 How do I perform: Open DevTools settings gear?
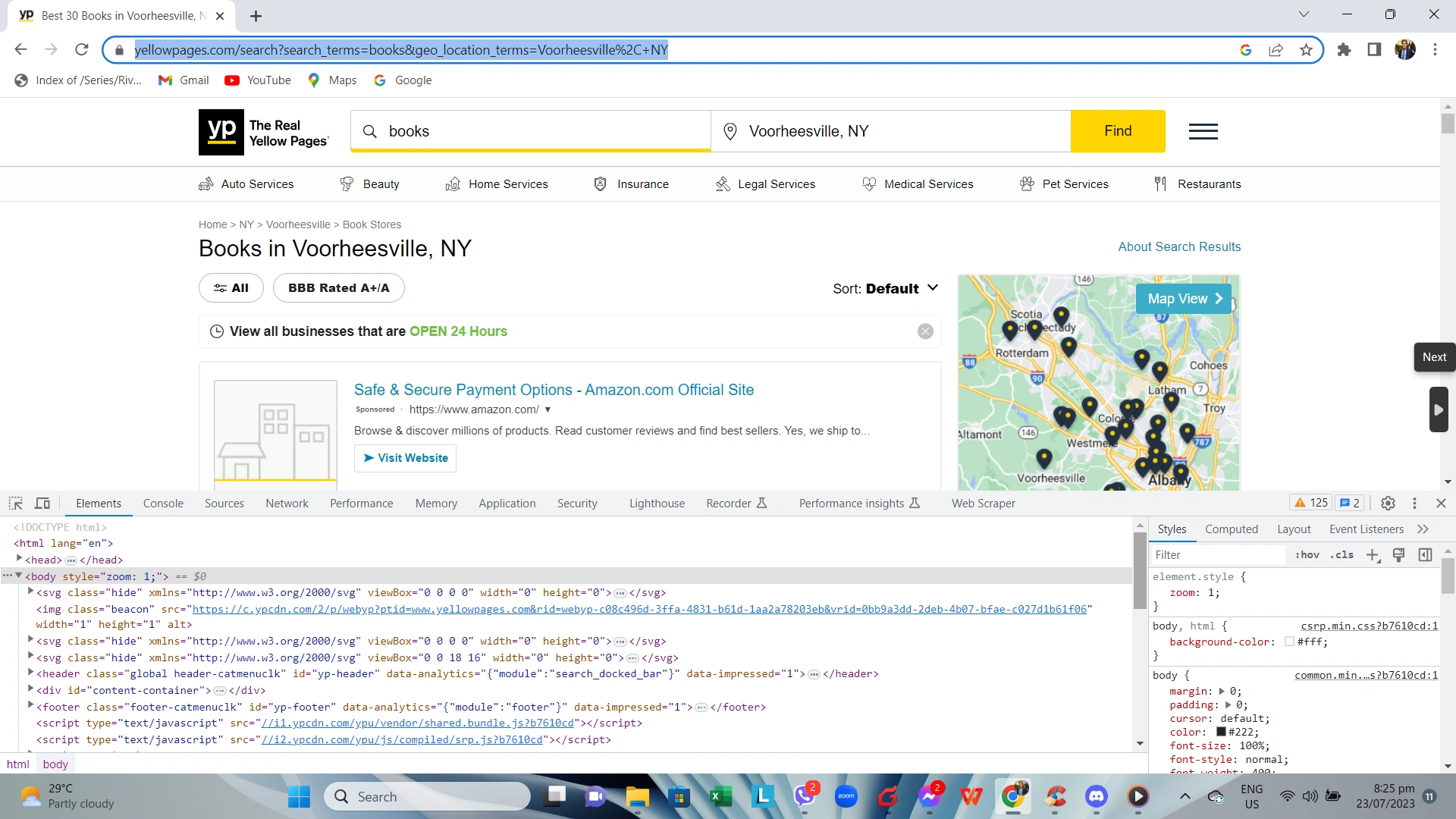(x=1388, y=503)
